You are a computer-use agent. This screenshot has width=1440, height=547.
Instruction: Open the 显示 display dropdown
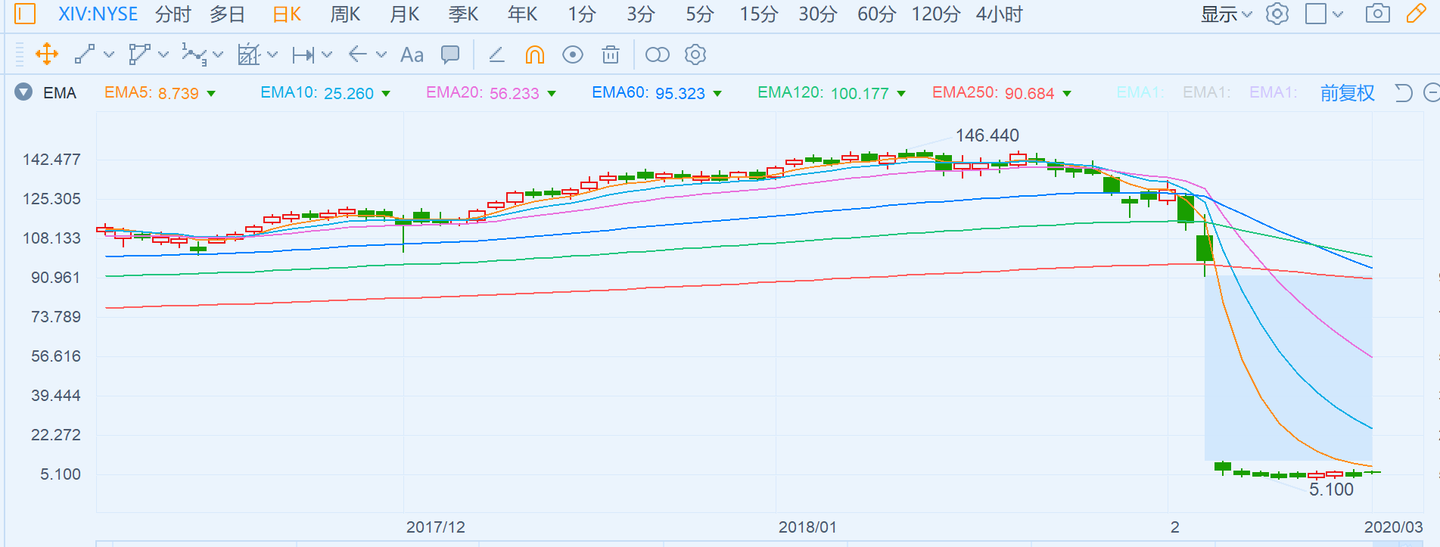[x=1226, y=14]
